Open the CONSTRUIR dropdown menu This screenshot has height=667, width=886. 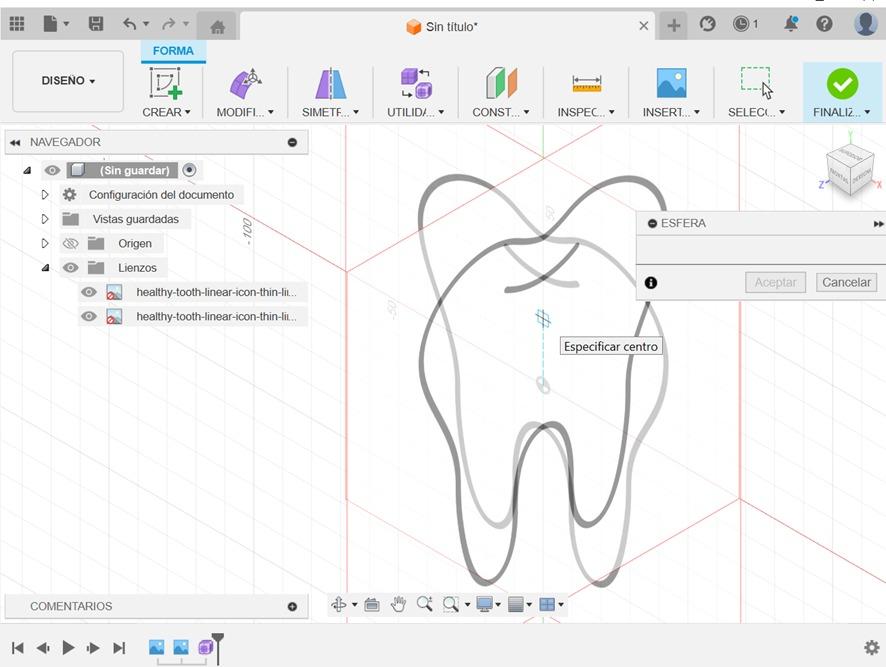point(501,112)
